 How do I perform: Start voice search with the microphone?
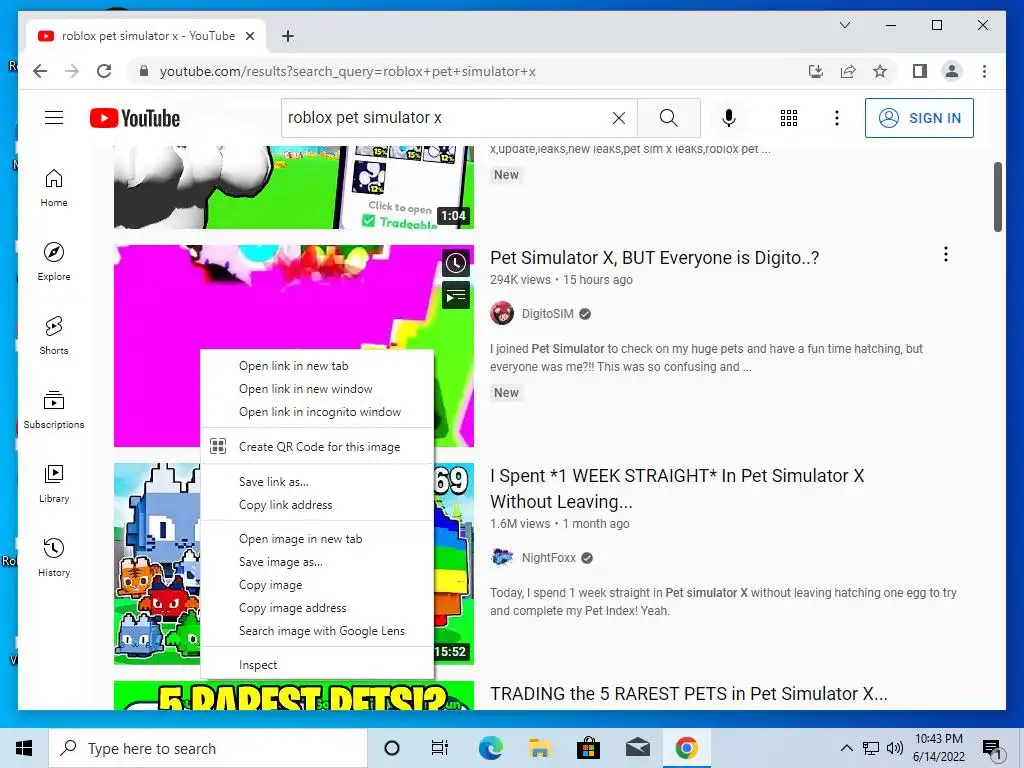coord(729,118)
